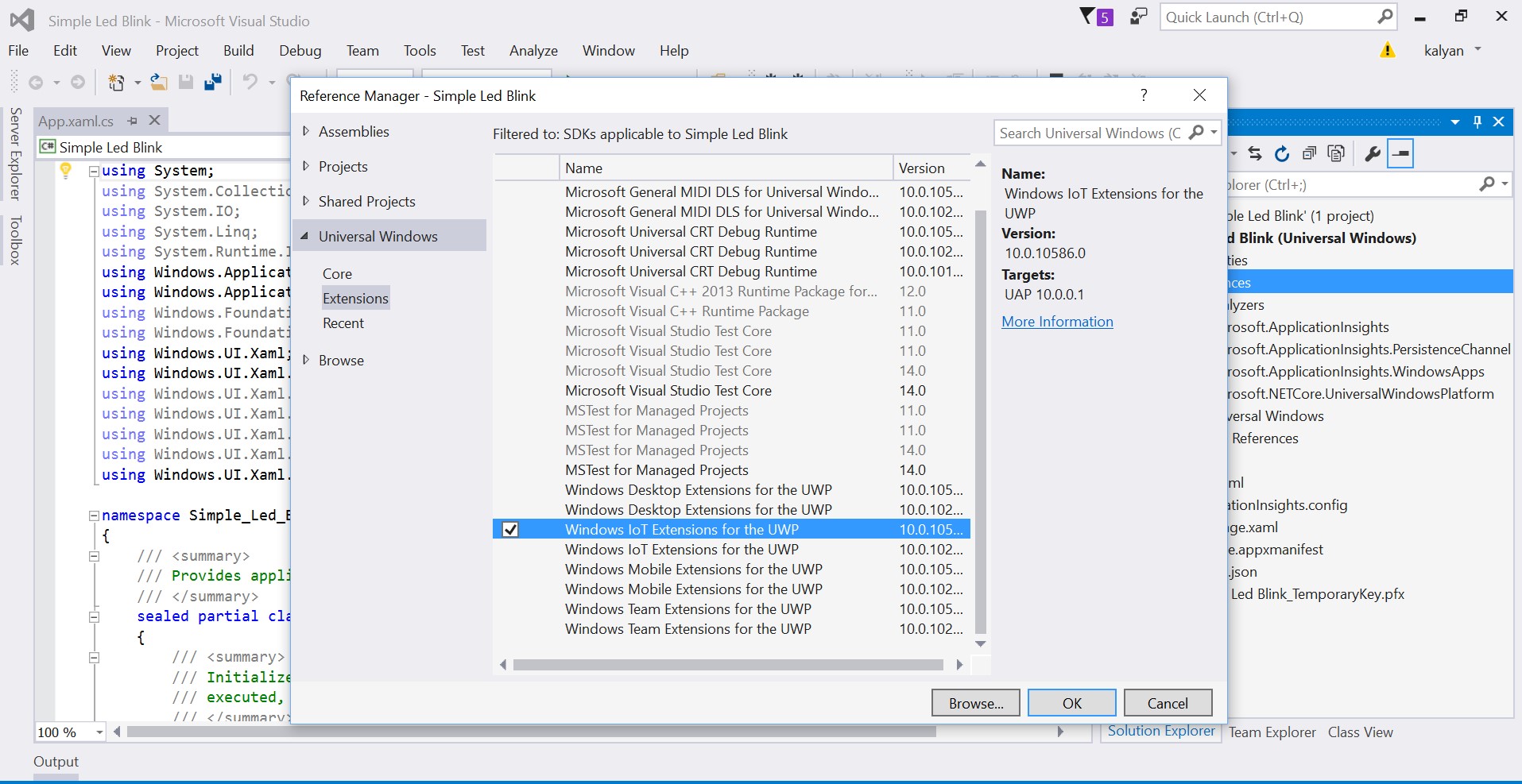Viewport: 1522px width, 784px height.
Task: Click the Quick Launch magnifier icon
Action: click(x=1385, y=16)
